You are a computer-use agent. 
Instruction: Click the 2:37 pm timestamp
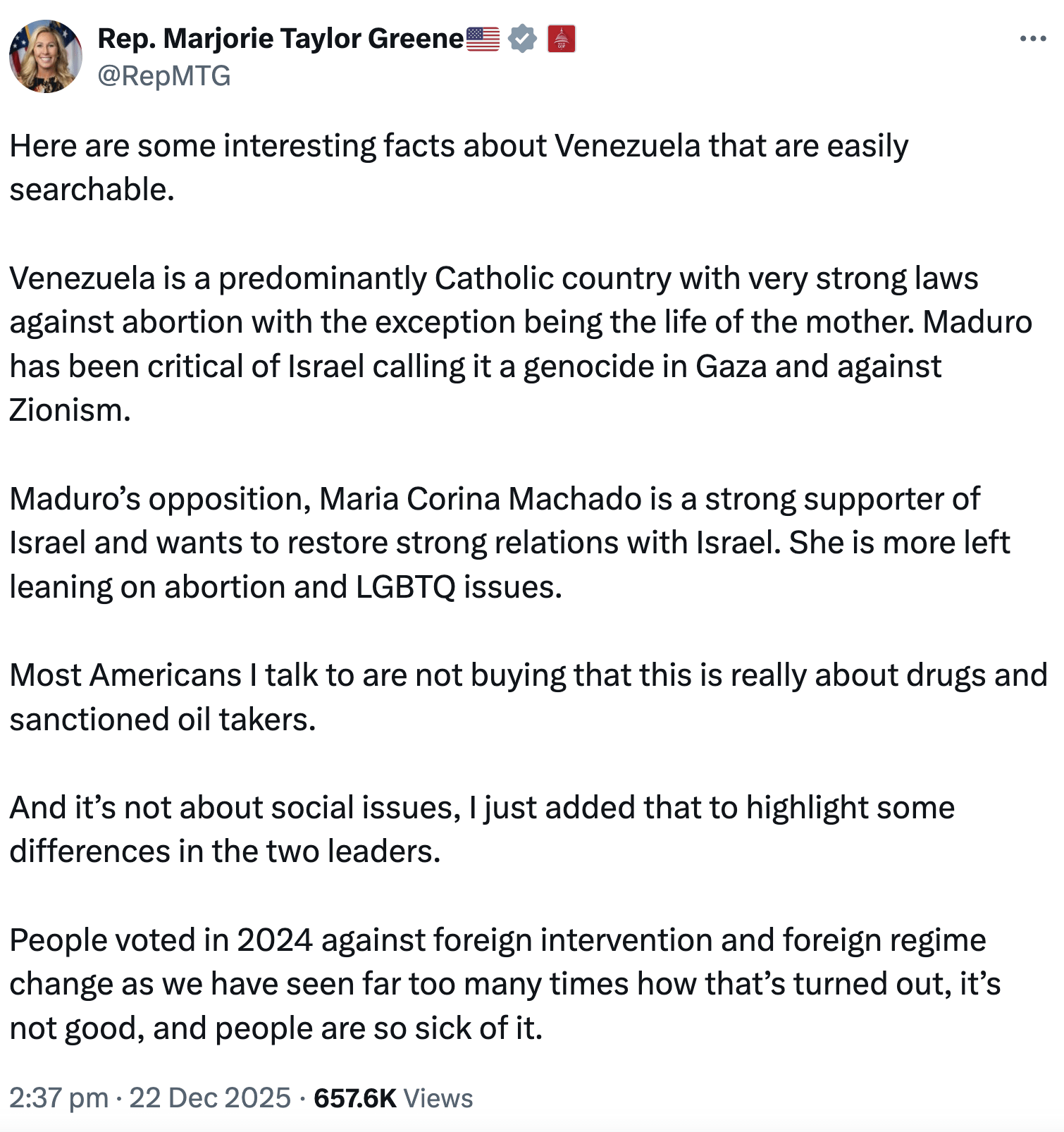[x=58, y=1097]
